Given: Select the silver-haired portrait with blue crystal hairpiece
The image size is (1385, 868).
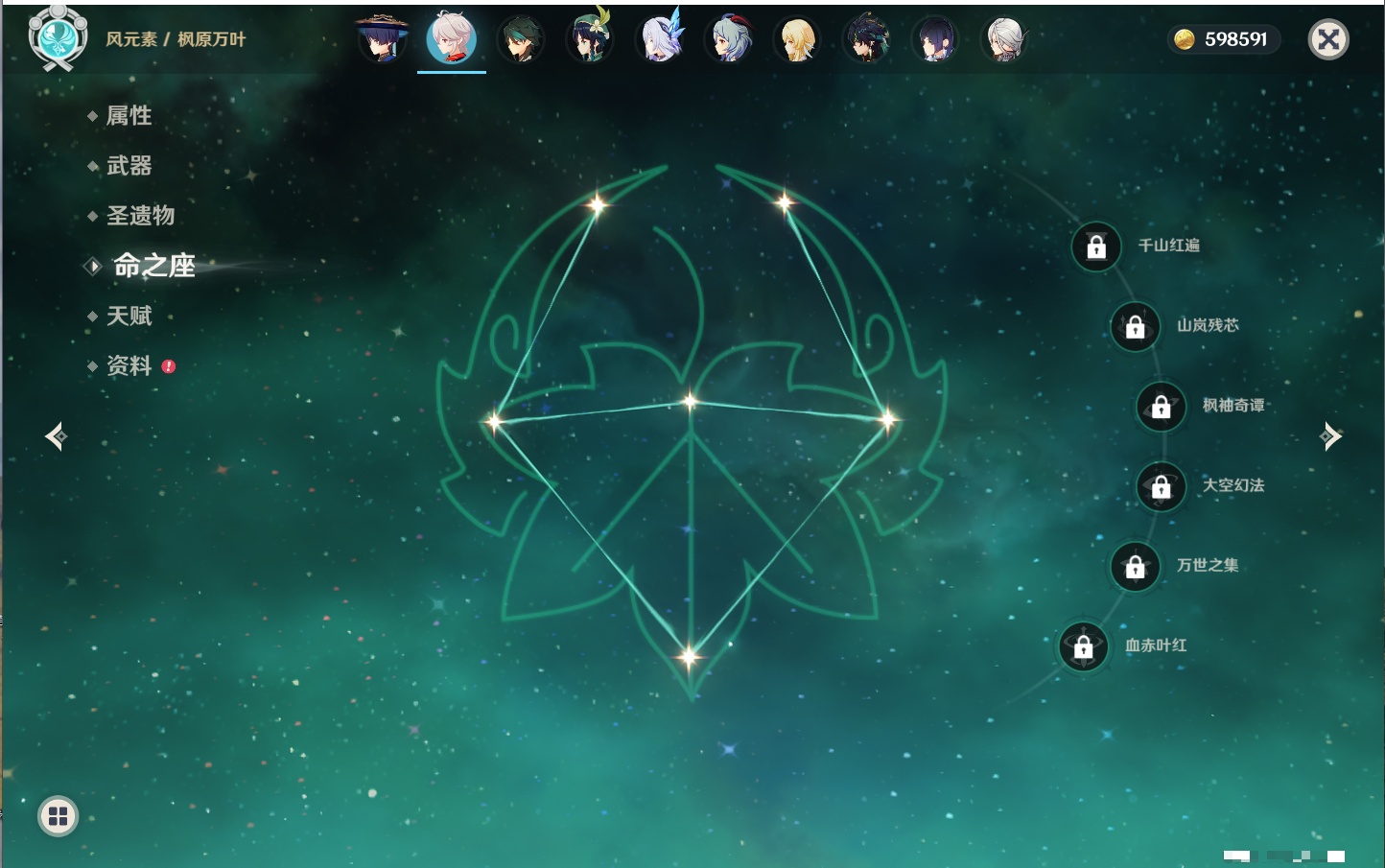Looking at the screenshot, I should coord(660,40).
